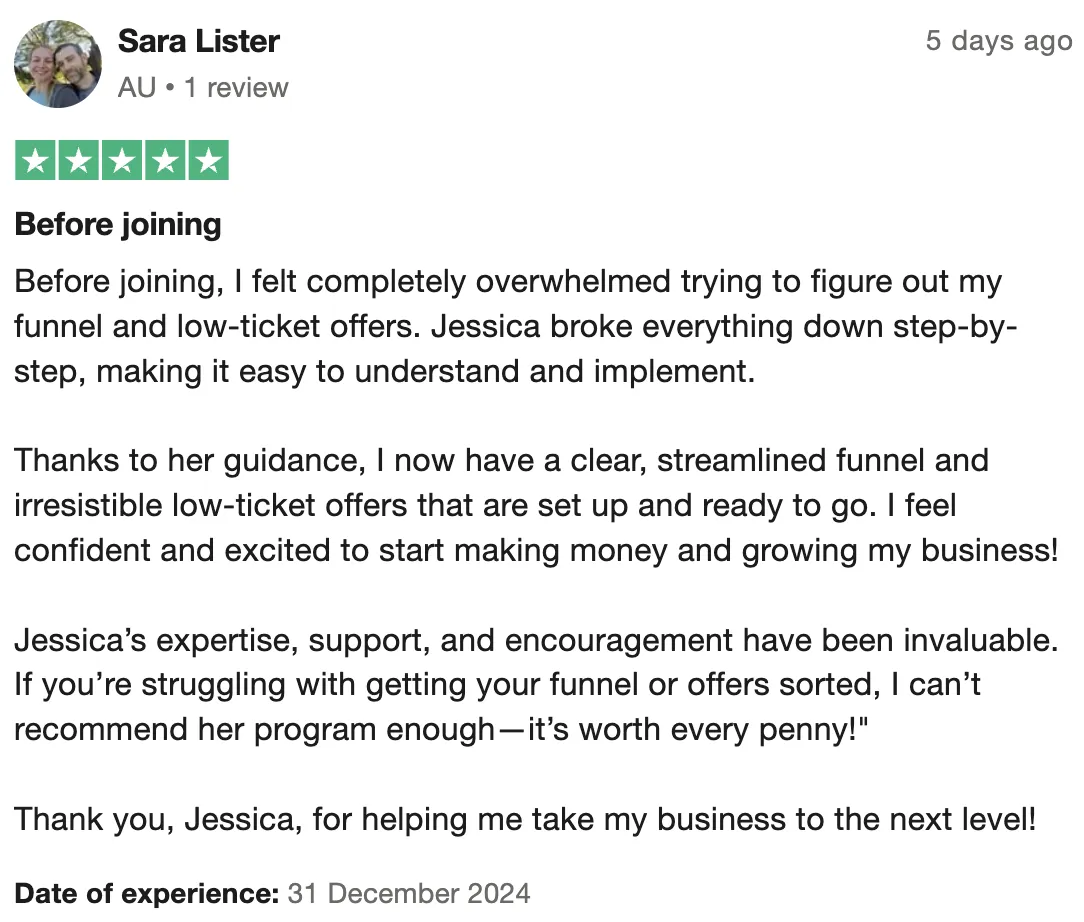
Task: Click the paragraph starting 'Before joining, I felt'
Action: coord(516,326)
